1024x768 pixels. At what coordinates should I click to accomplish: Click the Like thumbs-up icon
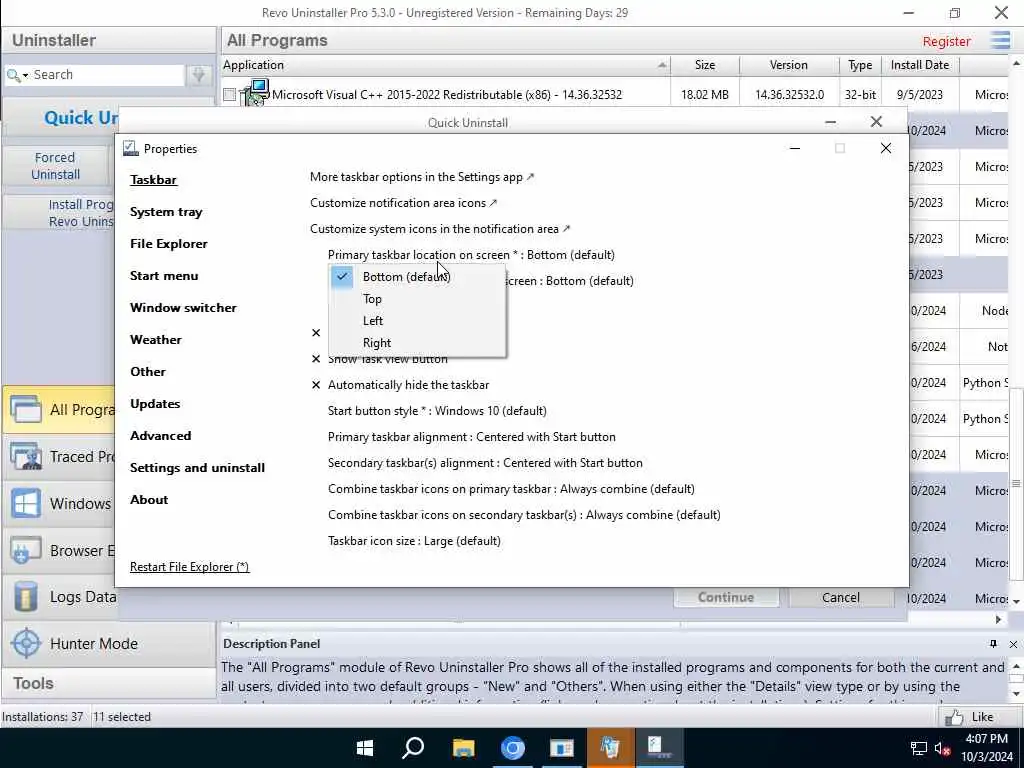pos(953,717)
